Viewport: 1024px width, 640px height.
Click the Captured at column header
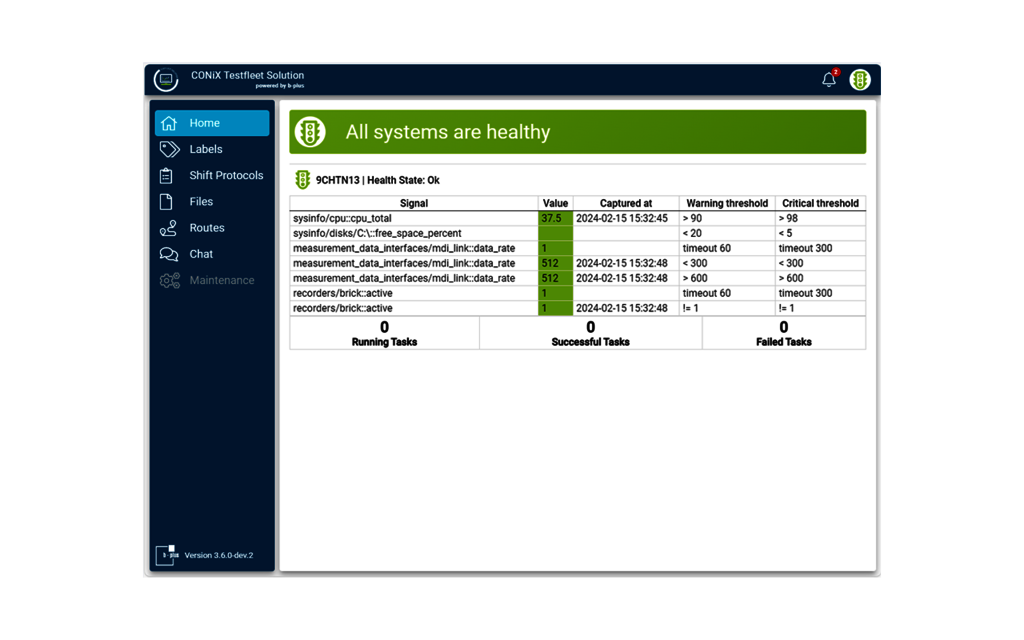626,203
